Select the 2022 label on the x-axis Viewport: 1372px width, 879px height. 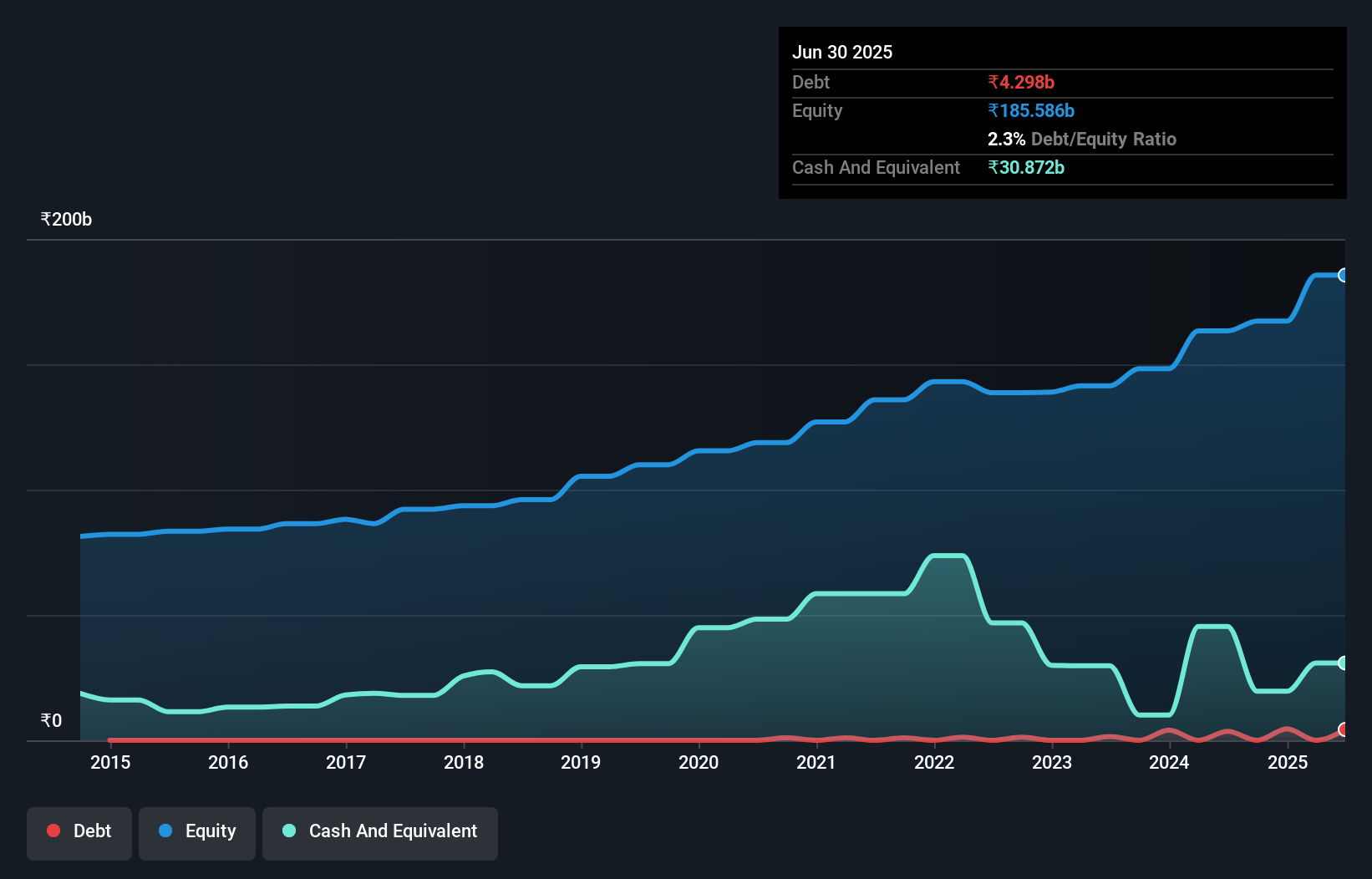pos(934,762)
